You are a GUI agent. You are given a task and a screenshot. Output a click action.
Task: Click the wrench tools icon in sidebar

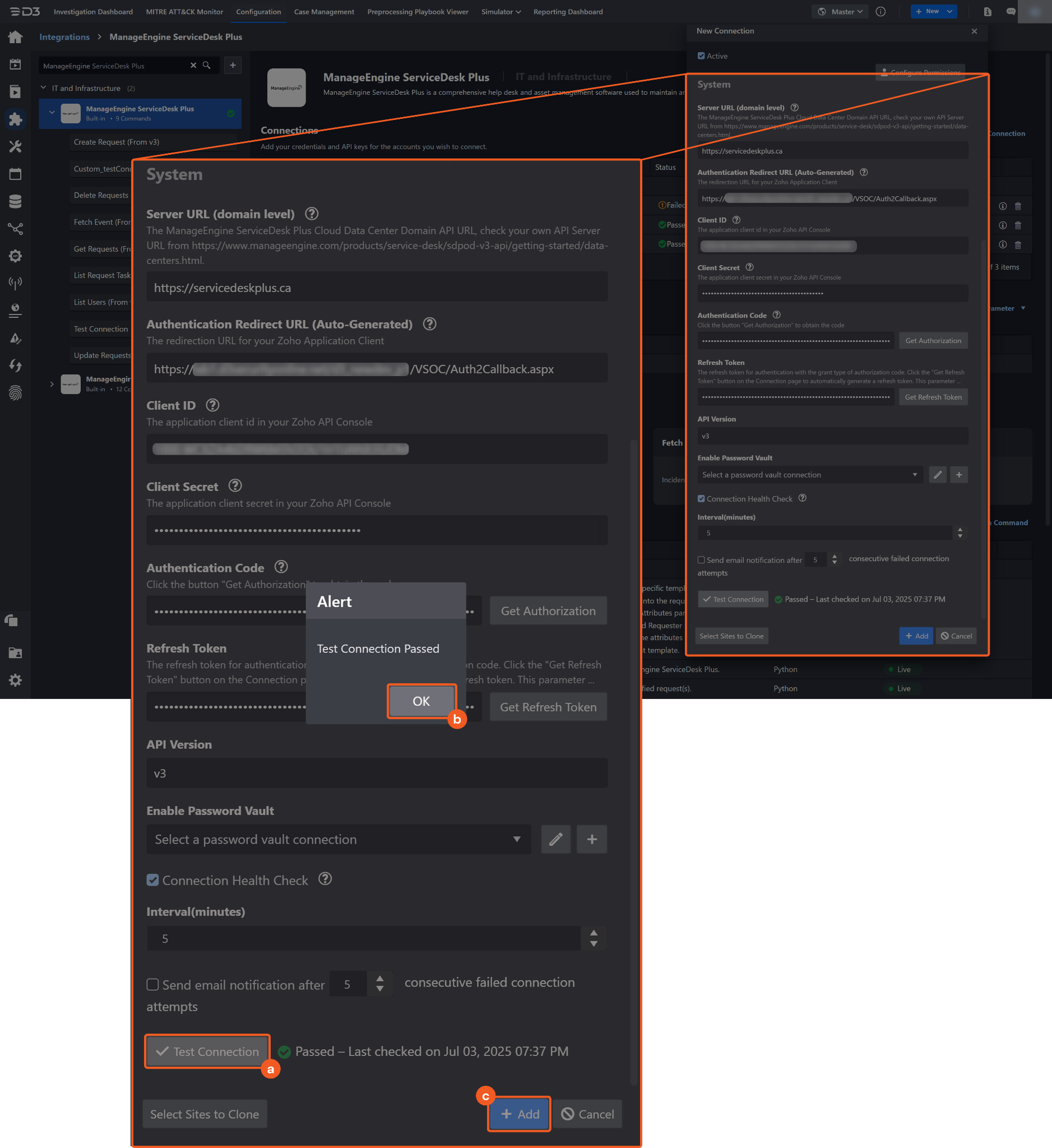click(15, 146)
